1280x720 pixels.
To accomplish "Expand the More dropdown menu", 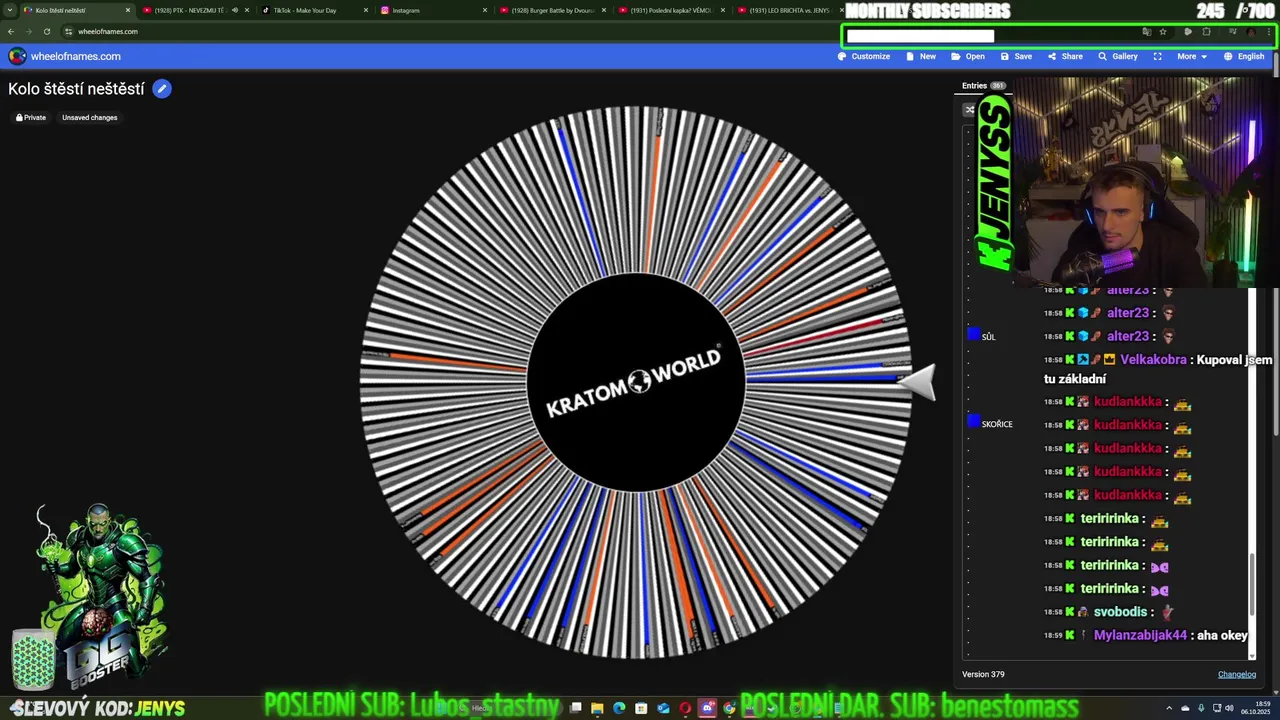I will 1192,56.
